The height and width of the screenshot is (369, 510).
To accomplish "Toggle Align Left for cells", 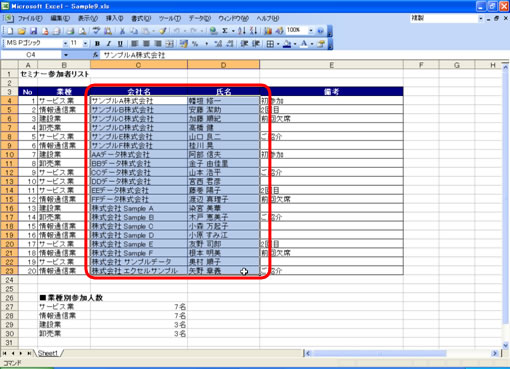I will [134, 44].
